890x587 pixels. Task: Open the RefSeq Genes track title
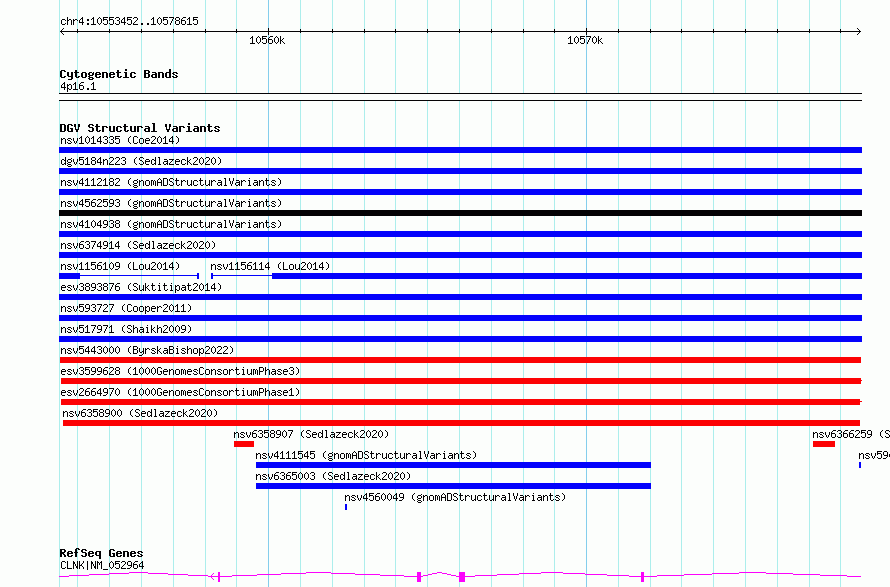tap(101, 553)
